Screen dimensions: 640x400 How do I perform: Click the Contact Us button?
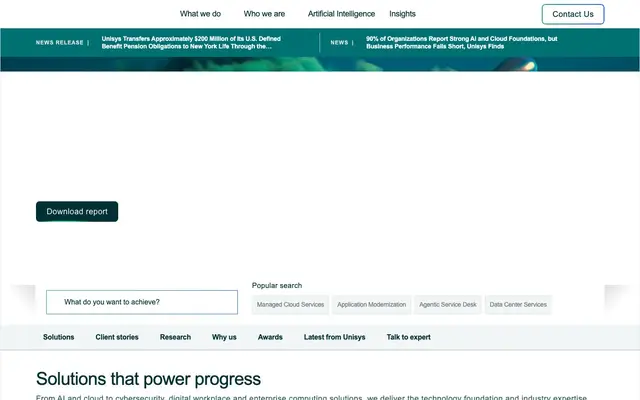(x=573, y=14)
